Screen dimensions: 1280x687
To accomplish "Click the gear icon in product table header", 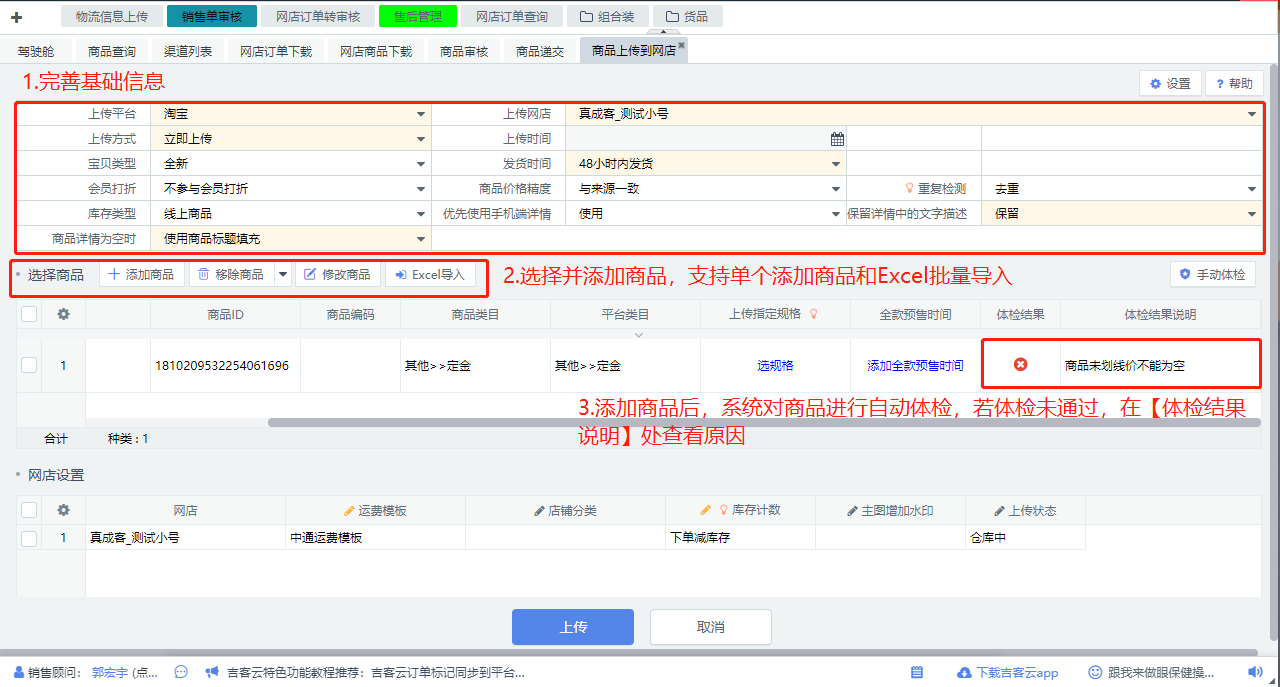I will [x=63, y=314].
